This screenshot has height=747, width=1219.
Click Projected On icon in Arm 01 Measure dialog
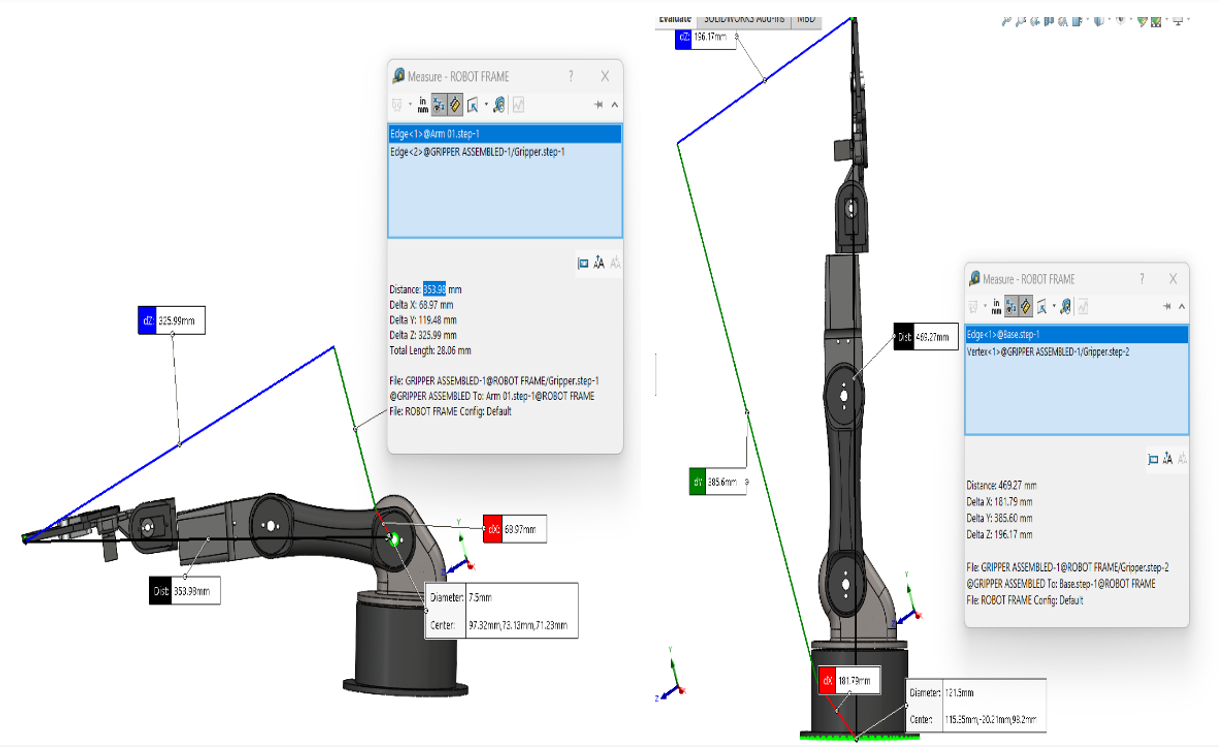[x=472, y=105]
